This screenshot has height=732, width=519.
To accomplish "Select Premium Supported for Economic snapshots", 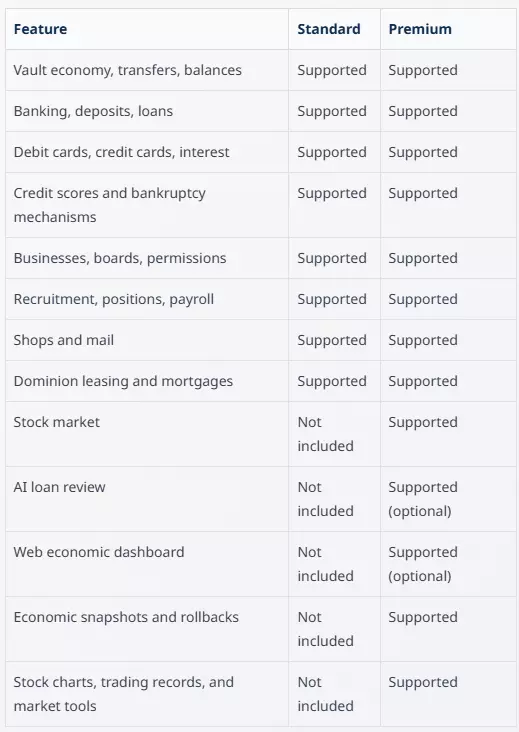I will pos(422,617).
